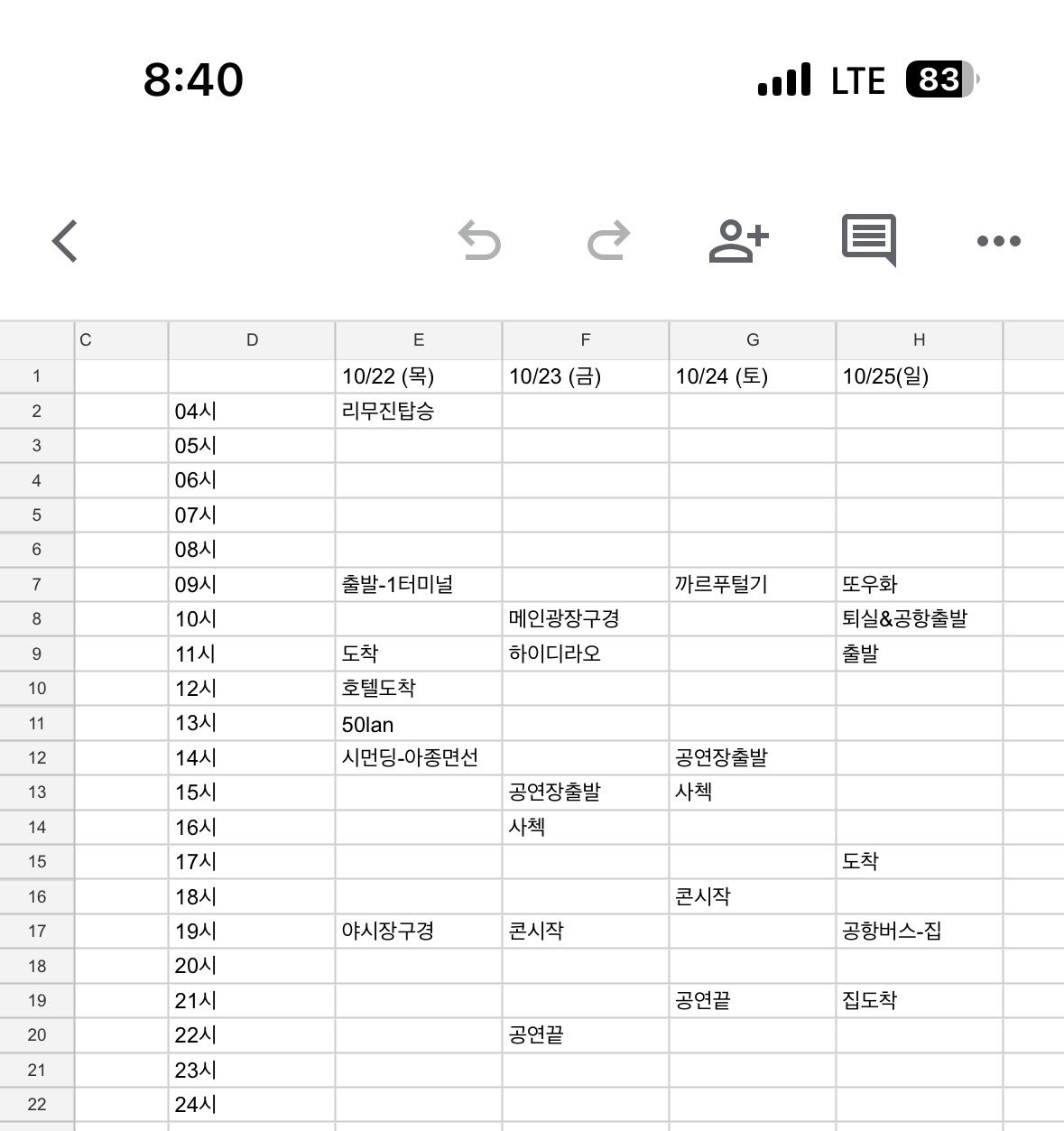Tap the back chevron arrow

[65, 241]
